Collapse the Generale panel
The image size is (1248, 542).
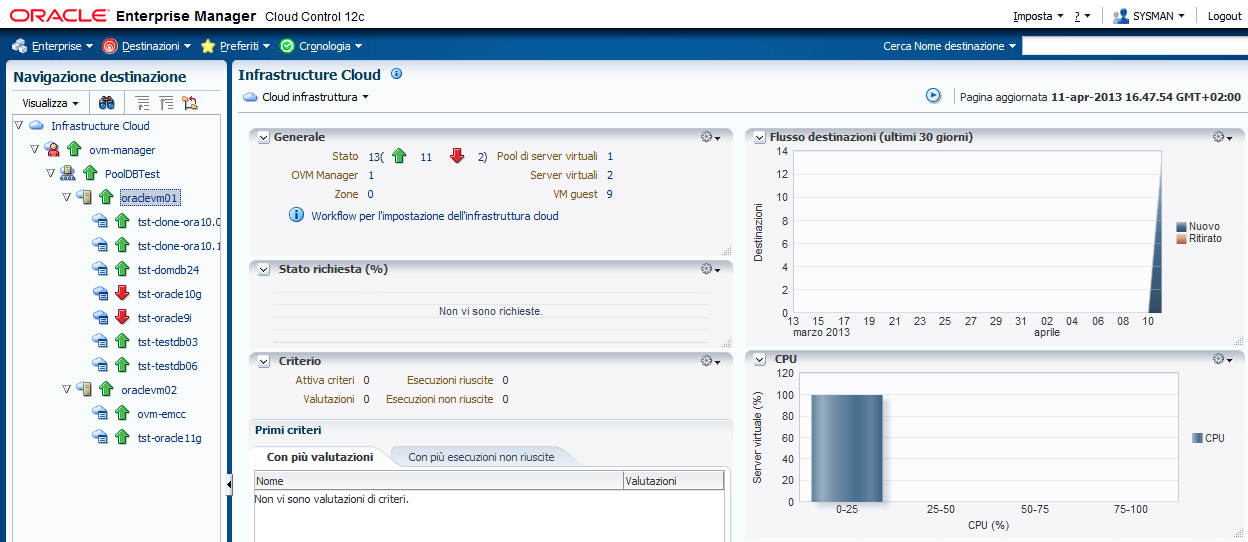click(263, 137)
